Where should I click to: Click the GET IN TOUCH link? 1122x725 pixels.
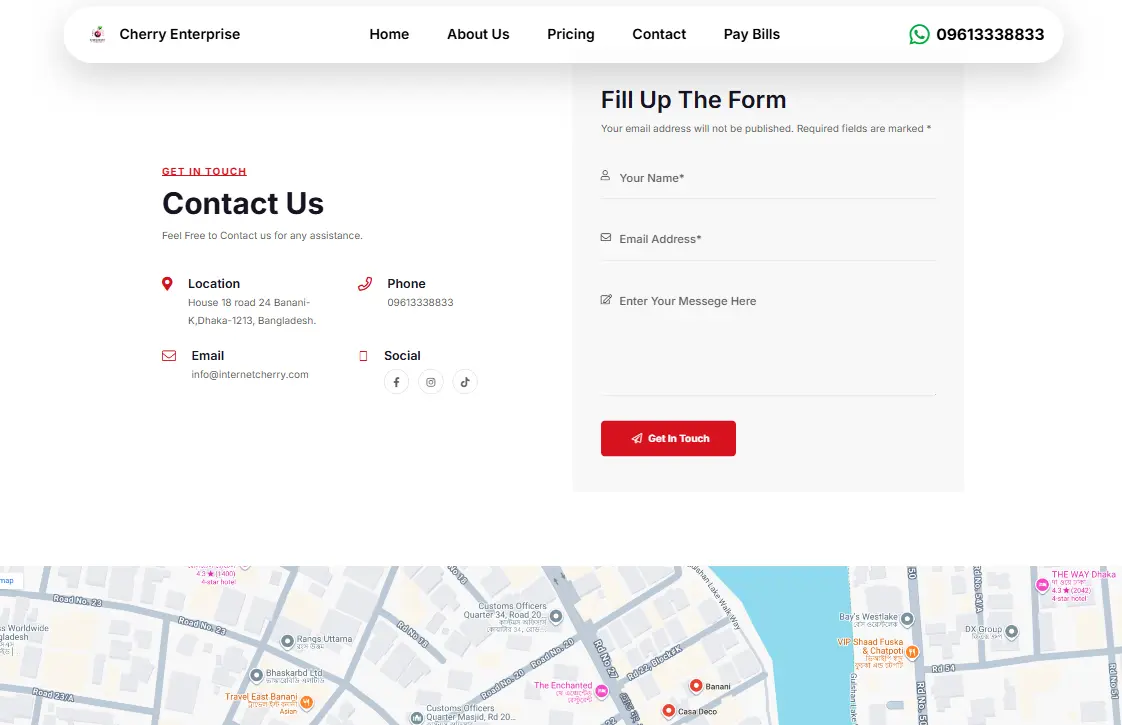204,171
